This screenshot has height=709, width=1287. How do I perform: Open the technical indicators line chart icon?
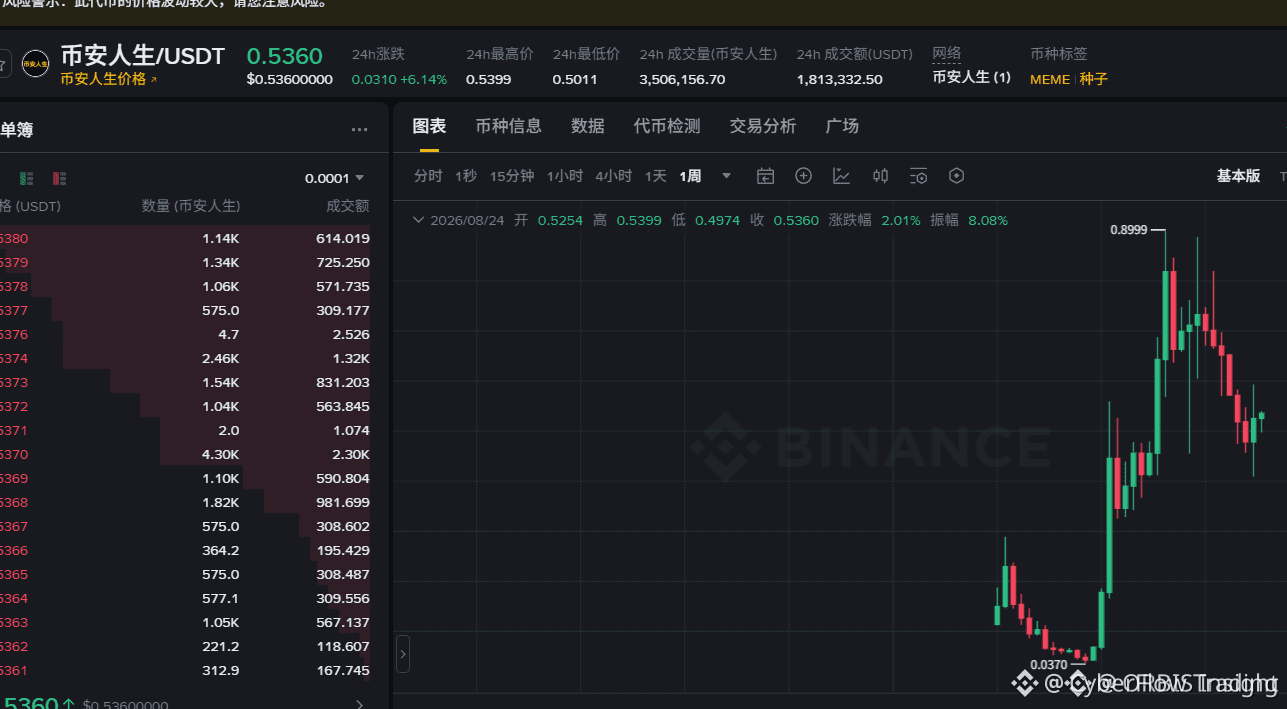[x=842, y=176]
